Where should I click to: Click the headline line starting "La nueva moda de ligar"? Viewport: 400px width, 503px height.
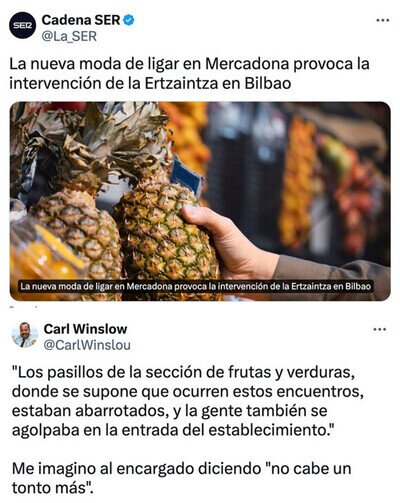pos(189,64)
